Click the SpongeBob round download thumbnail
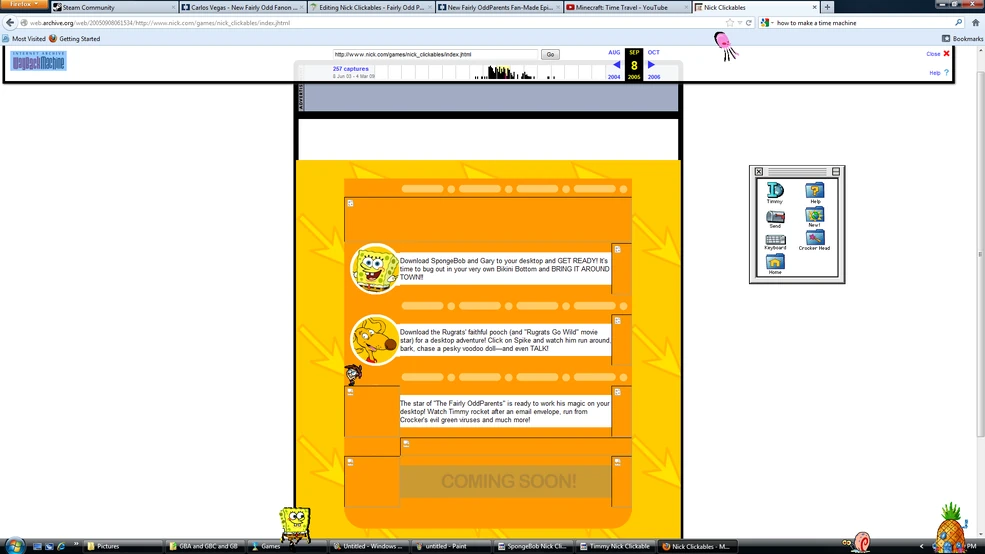985x554 pixels. tap(374, 269)
